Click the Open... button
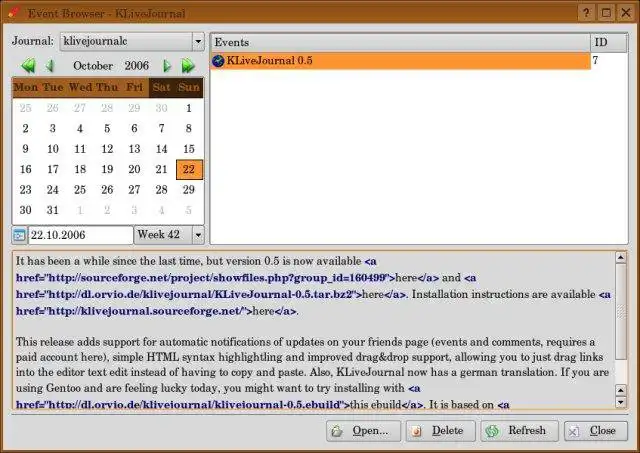 [363, 431]
